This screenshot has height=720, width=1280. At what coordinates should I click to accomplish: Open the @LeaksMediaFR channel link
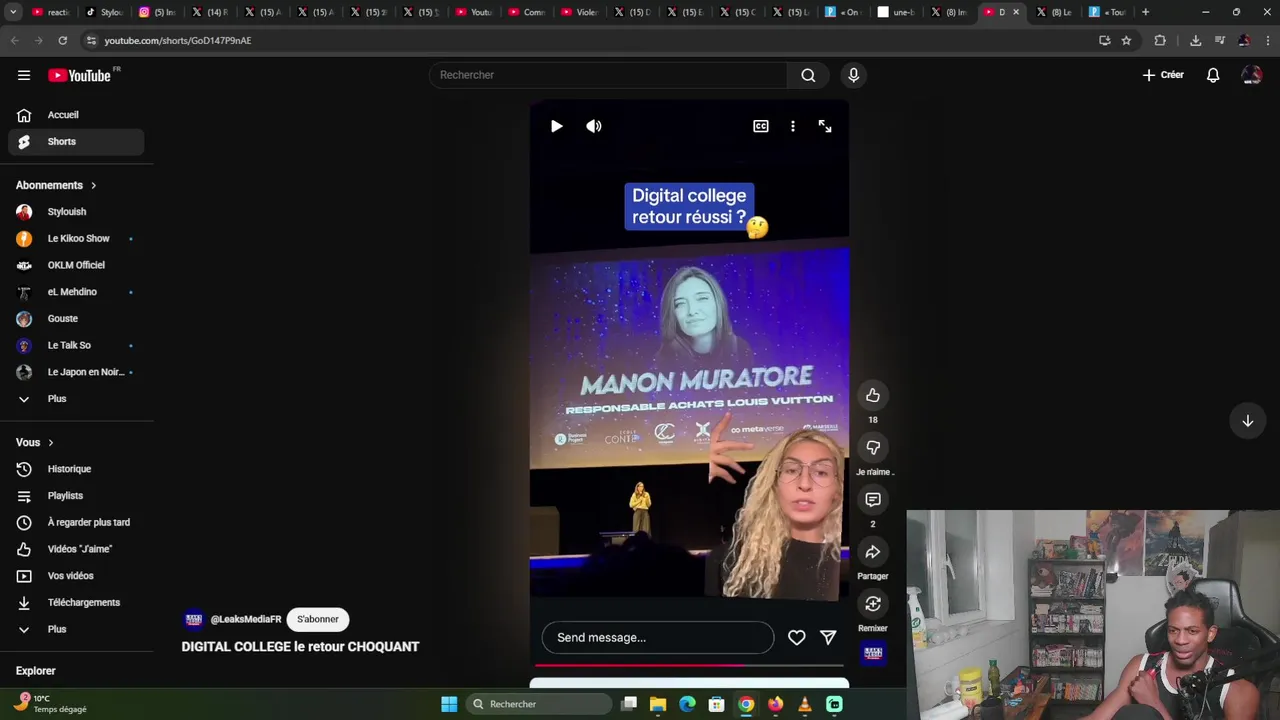coord(246,620)
